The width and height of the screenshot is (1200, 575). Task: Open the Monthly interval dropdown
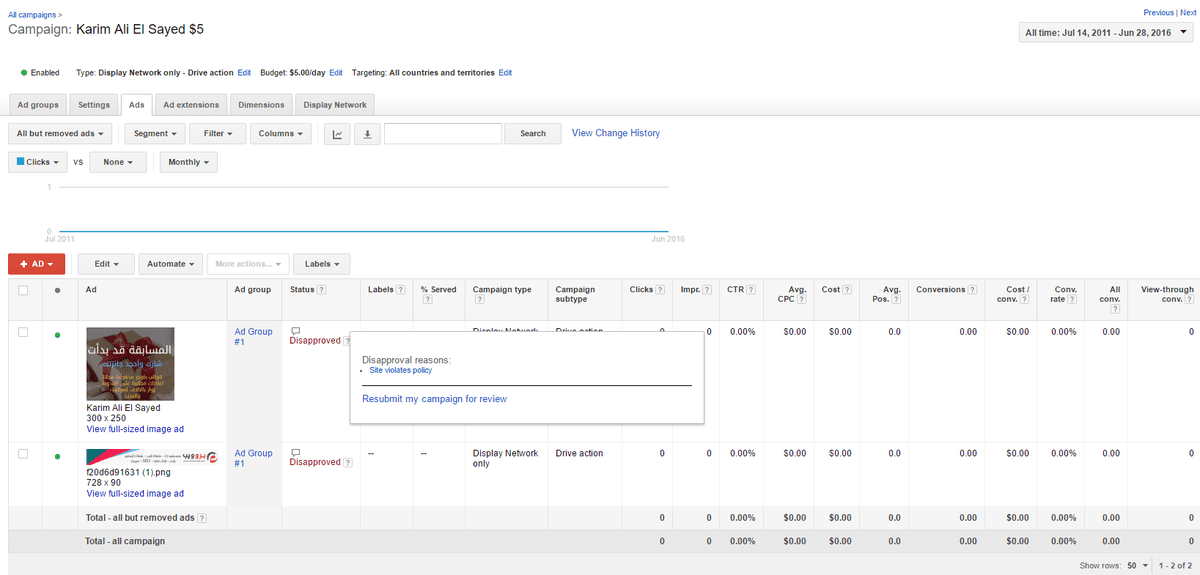(x=188, y=162)
